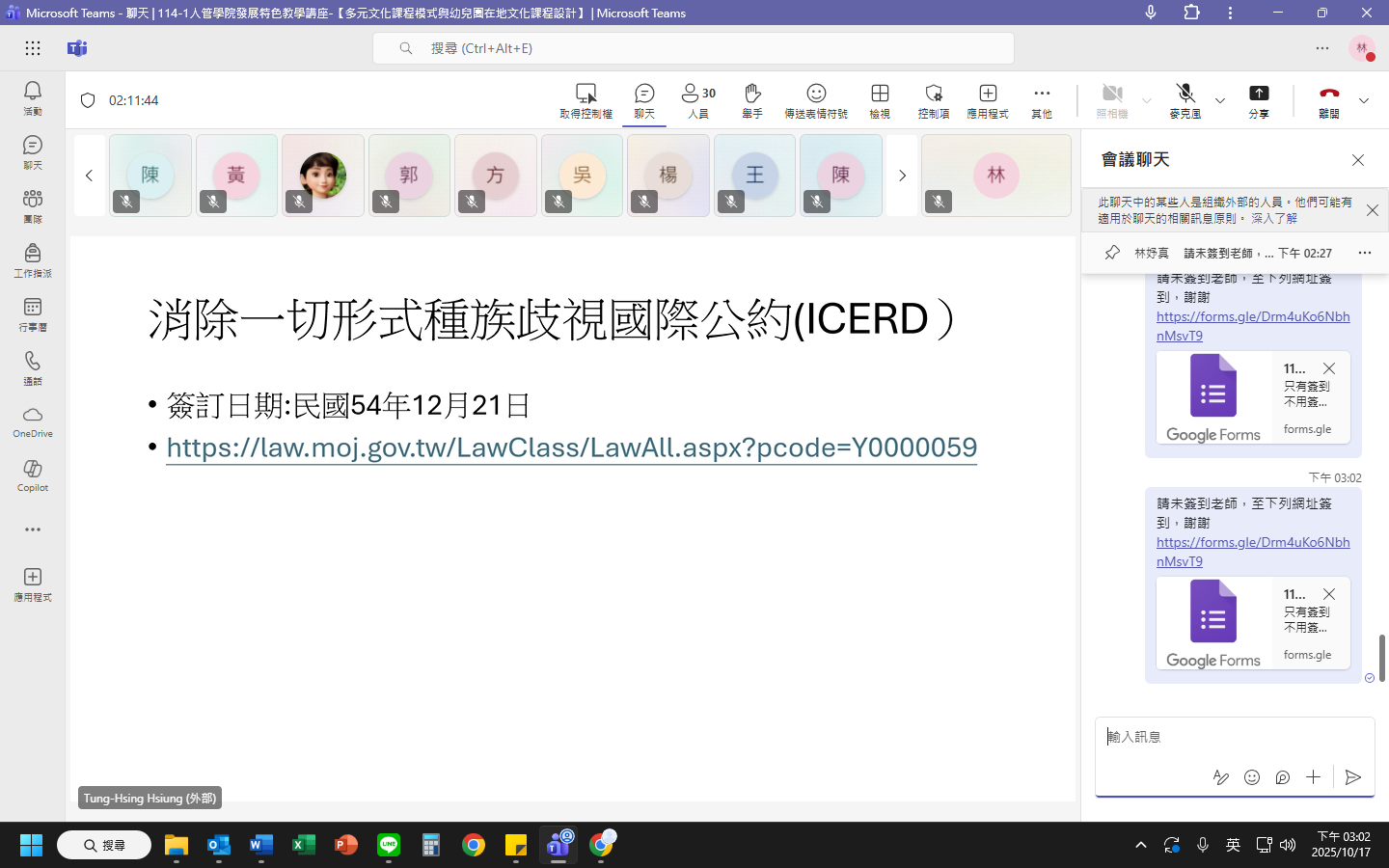Screen dimensions: 1389x868
Task: Click the type a message input field
Action: tap(1234, 738)
